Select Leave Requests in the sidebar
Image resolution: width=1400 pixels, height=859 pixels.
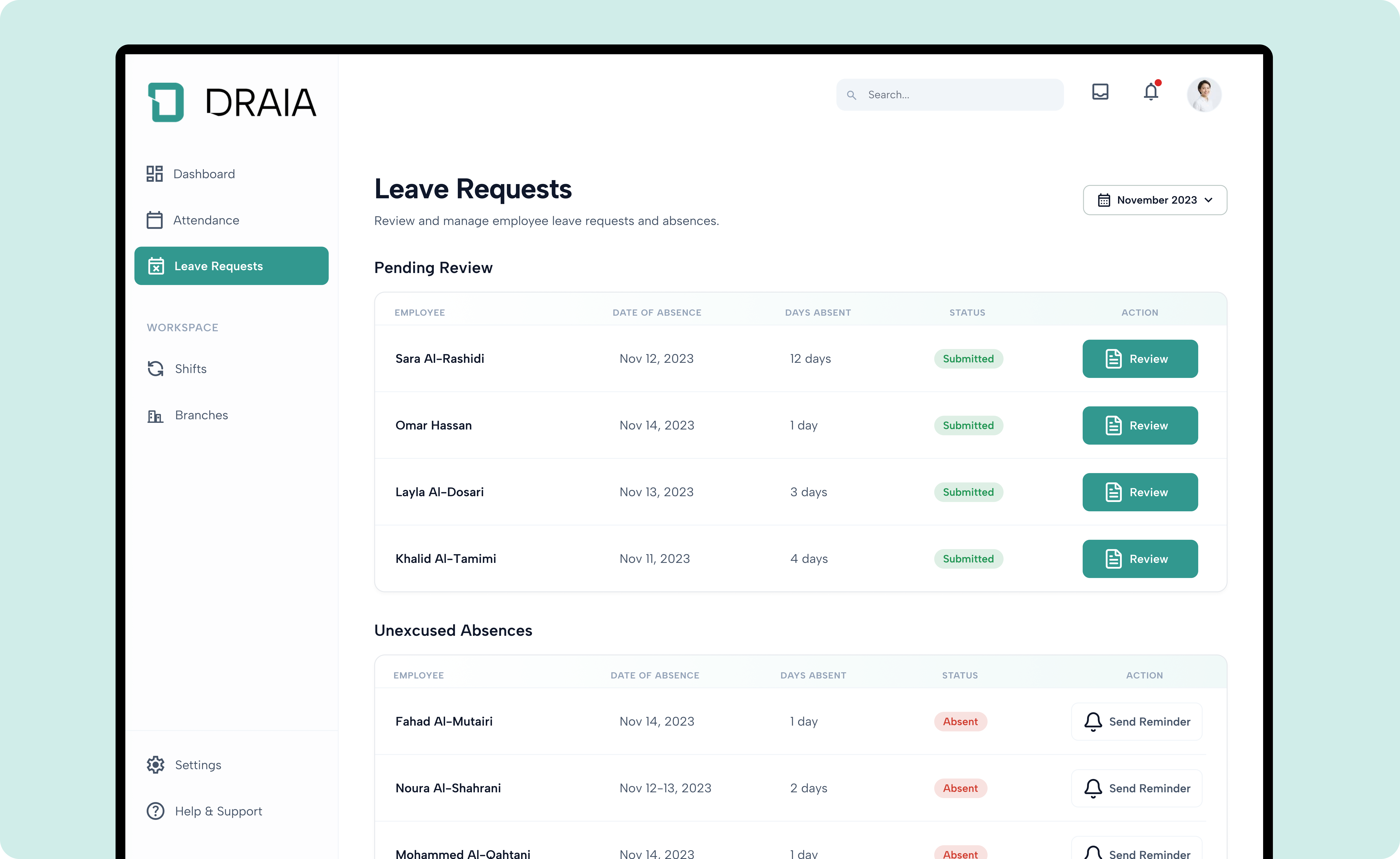point(231,266)
